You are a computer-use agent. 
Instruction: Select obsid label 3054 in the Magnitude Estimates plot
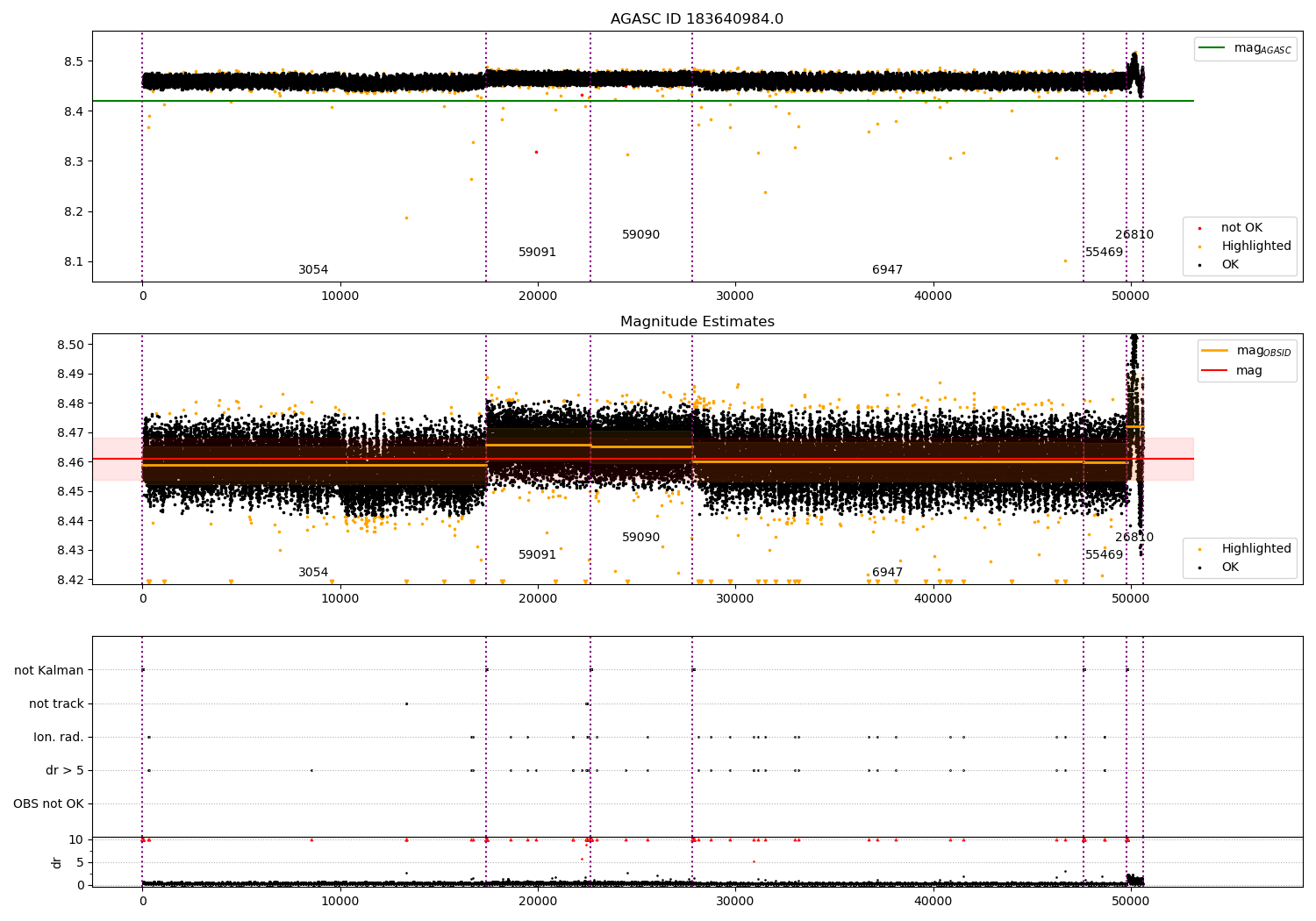313,573
